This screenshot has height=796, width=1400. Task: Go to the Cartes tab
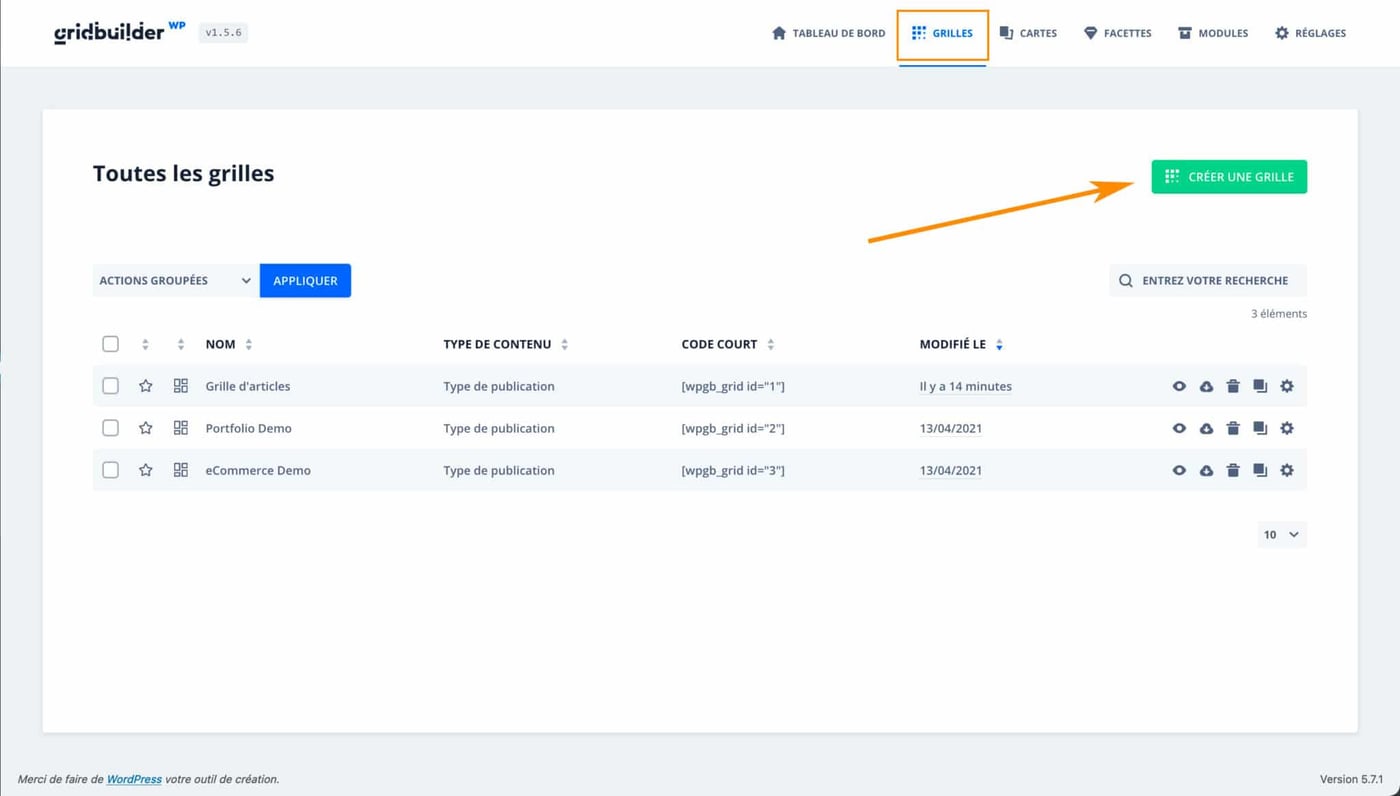click(1028, 33)
